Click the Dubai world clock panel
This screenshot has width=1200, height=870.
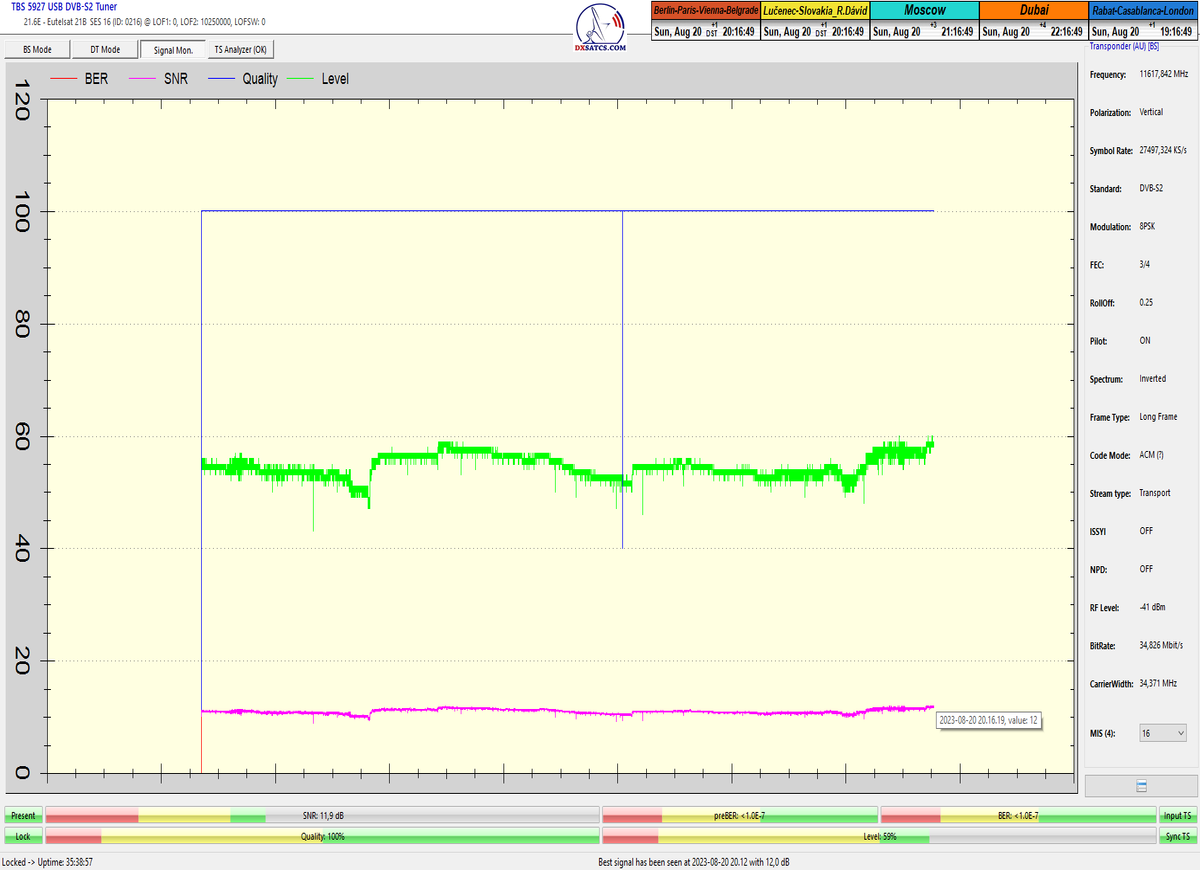coord(1033,22)
